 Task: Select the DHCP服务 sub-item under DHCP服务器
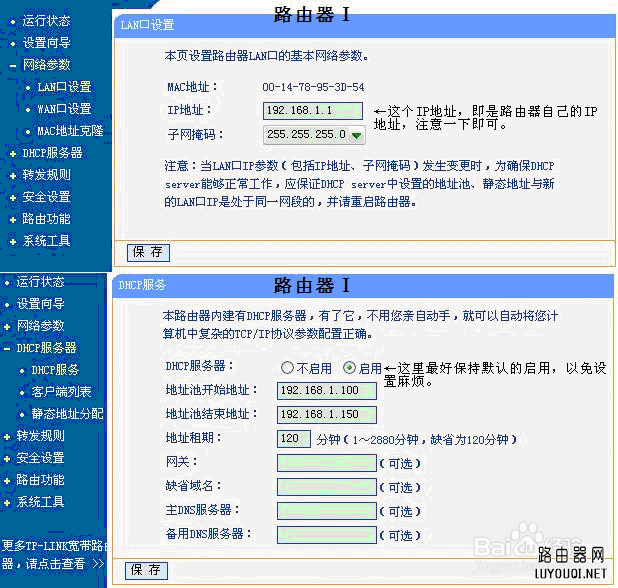(55, 370)
